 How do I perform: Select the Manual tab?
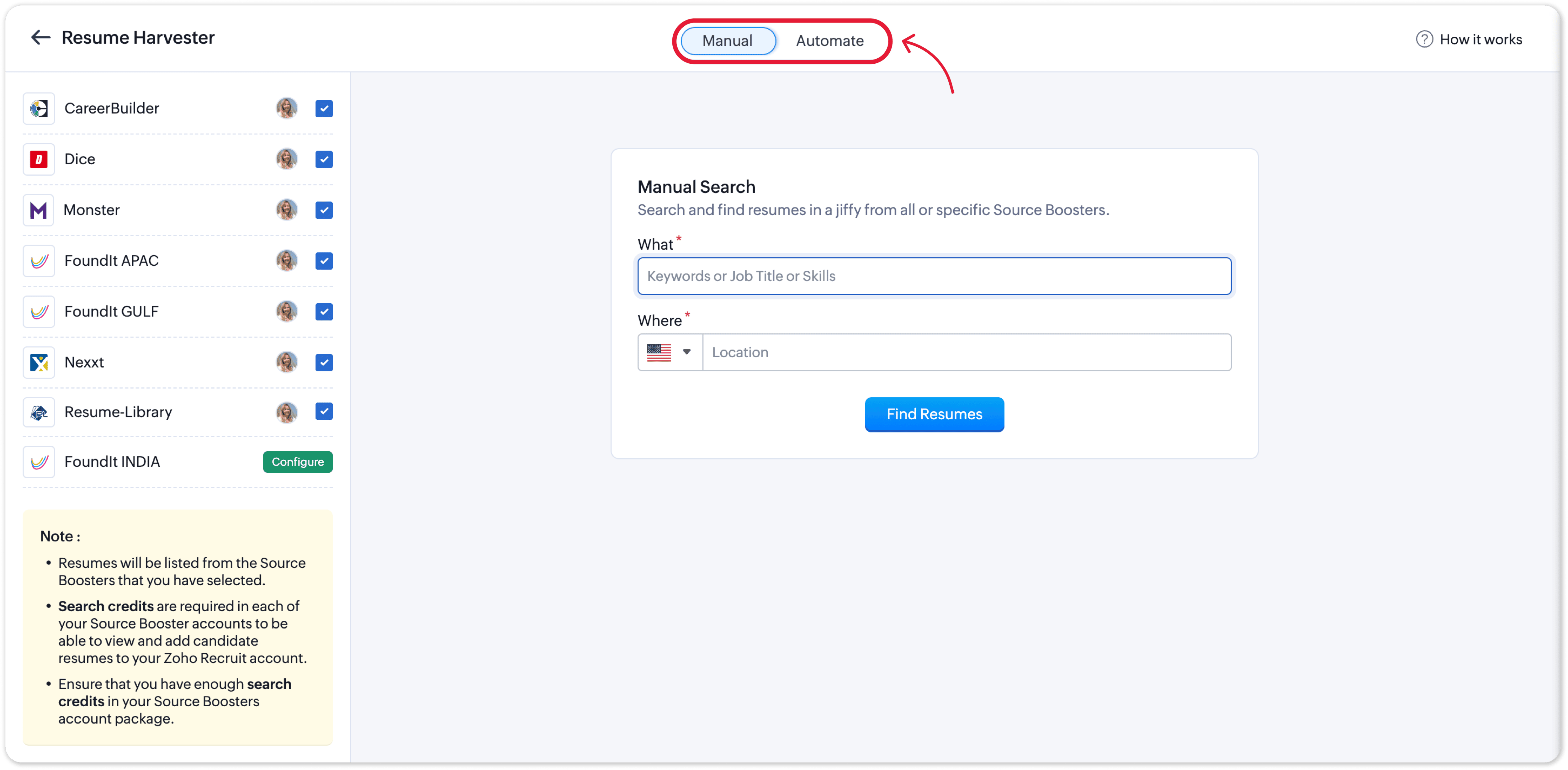727,41
